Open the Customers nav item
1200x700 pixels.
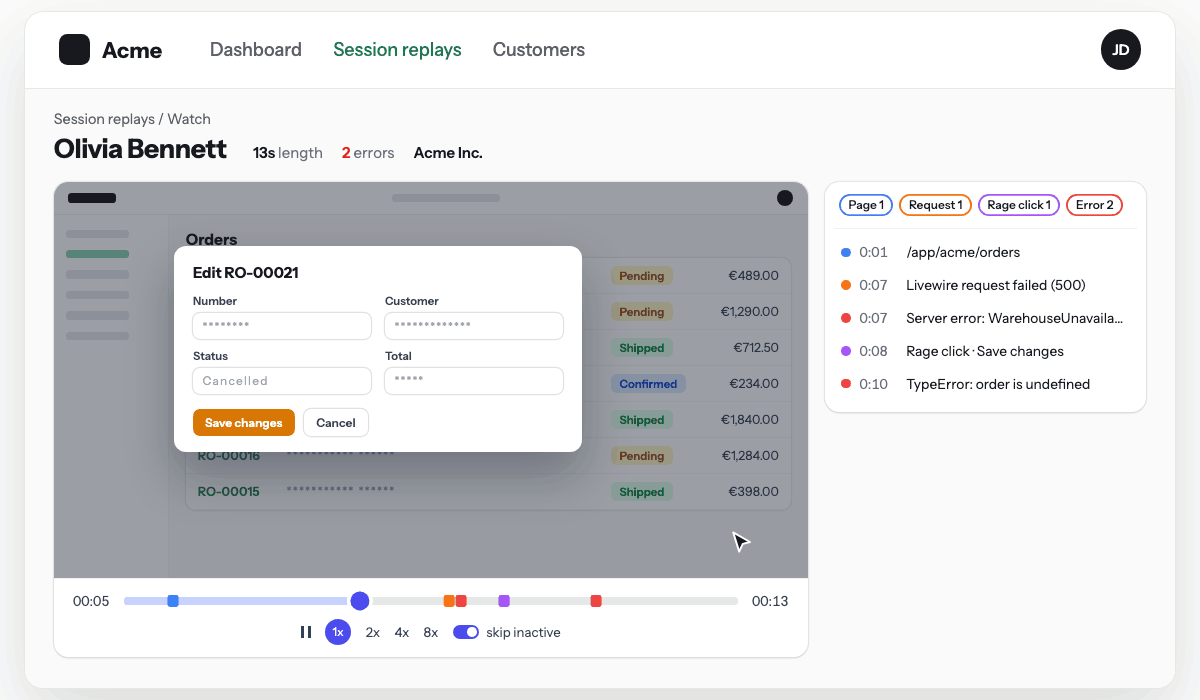(539, 49)
